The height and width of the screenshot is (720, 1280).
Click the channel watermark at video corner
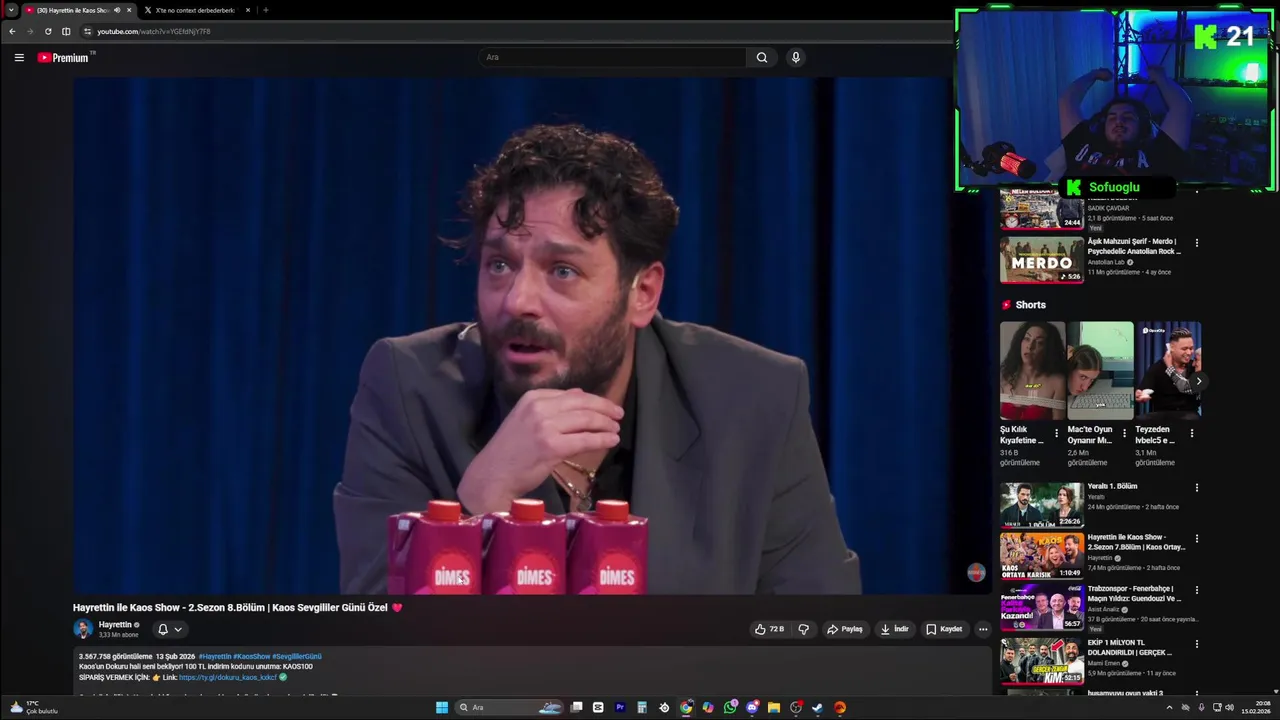[x=977, y=572]
